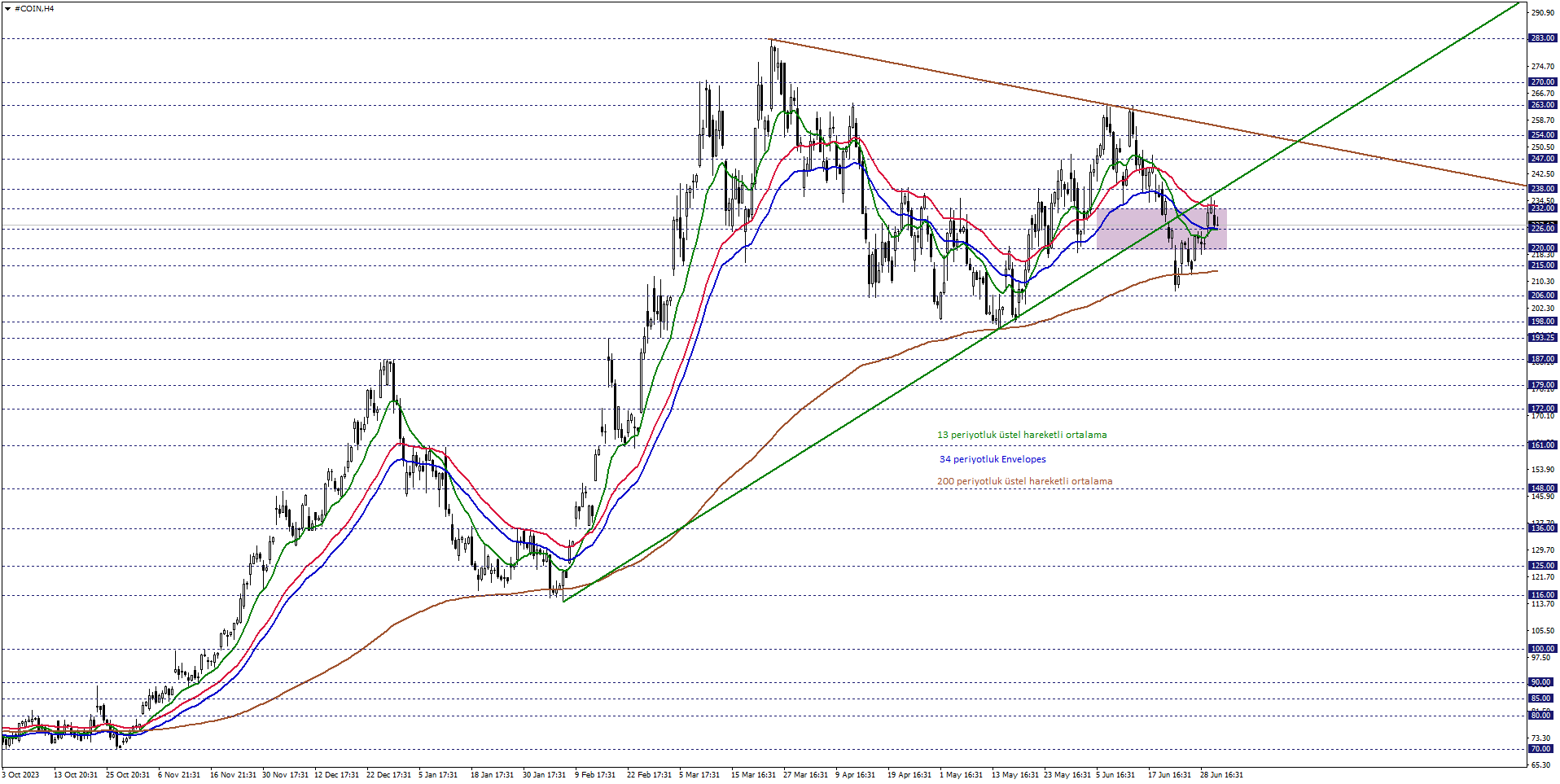The width and height of the screenshot is (1560, 784).
Task: Click the '13 periyotluk üstel hareketli ortalama' label
Action: [1022, 435]
